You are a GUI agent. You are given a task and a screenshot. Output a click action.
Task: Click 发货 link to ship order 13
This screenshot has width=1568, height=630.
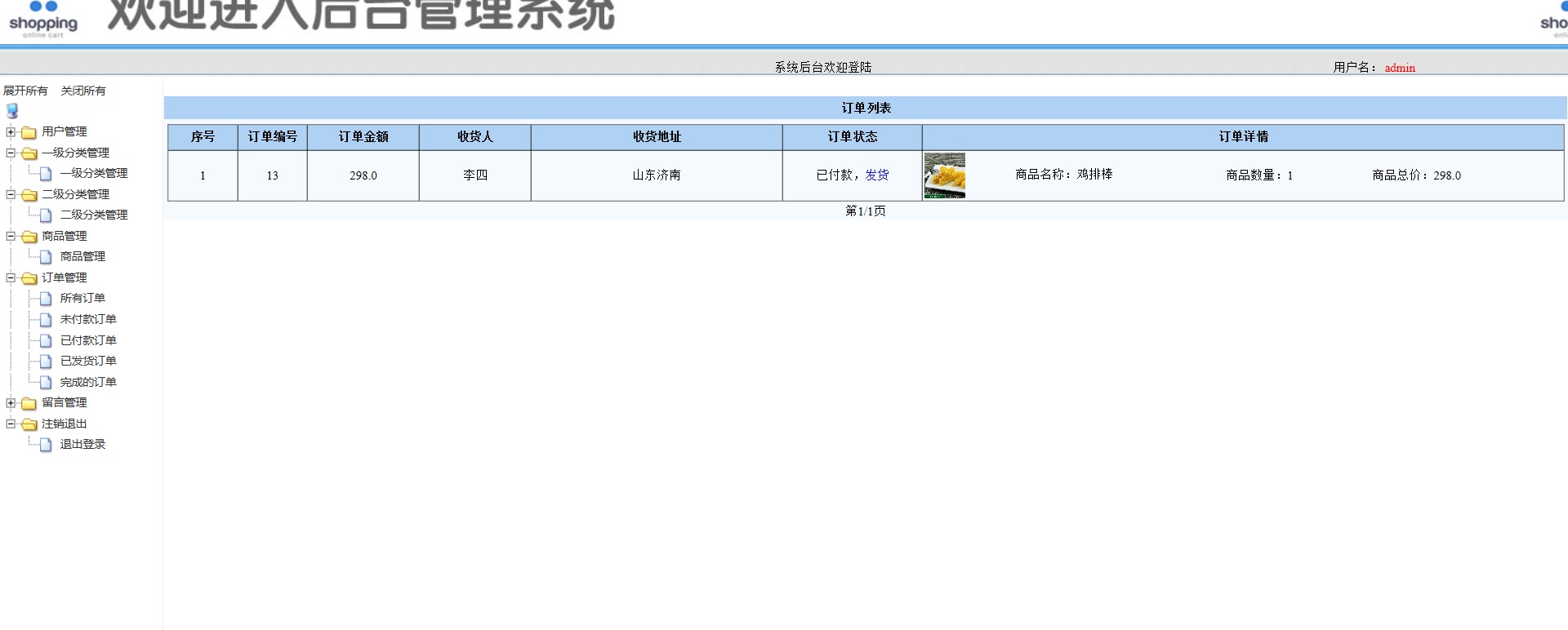(877, 175)
